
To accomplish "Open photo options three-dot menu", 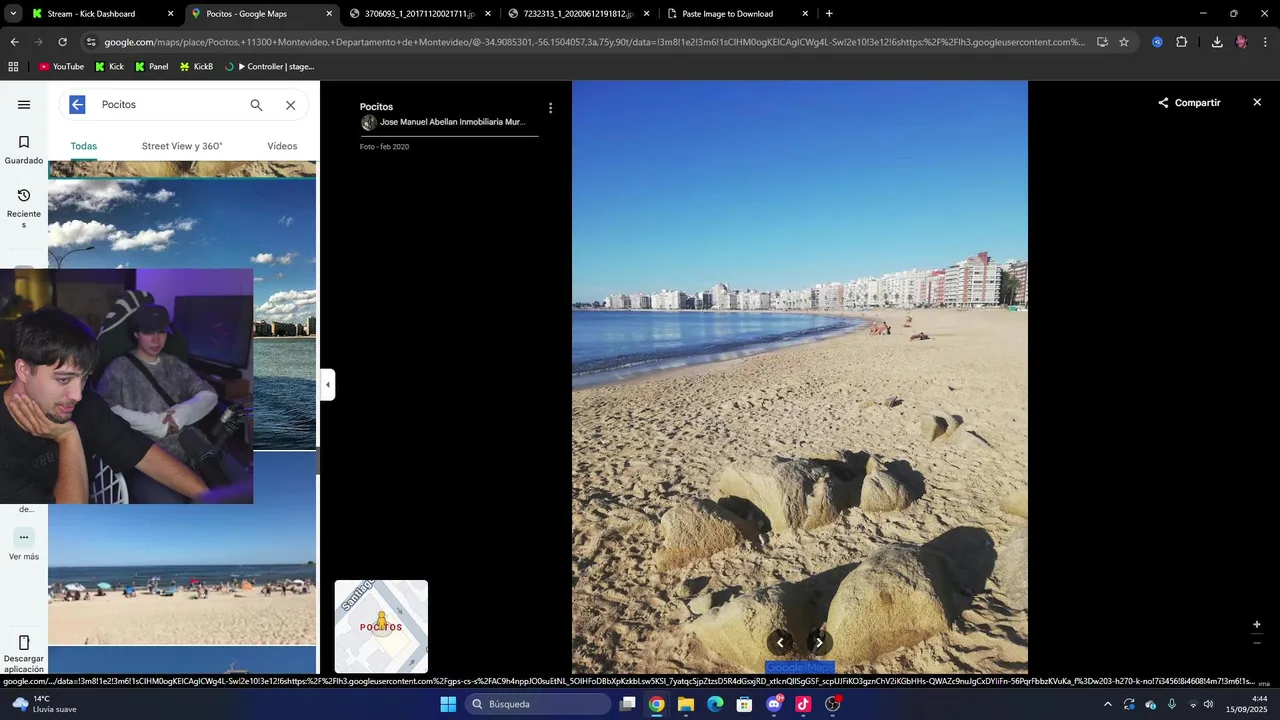I will [x=550, y=108].
